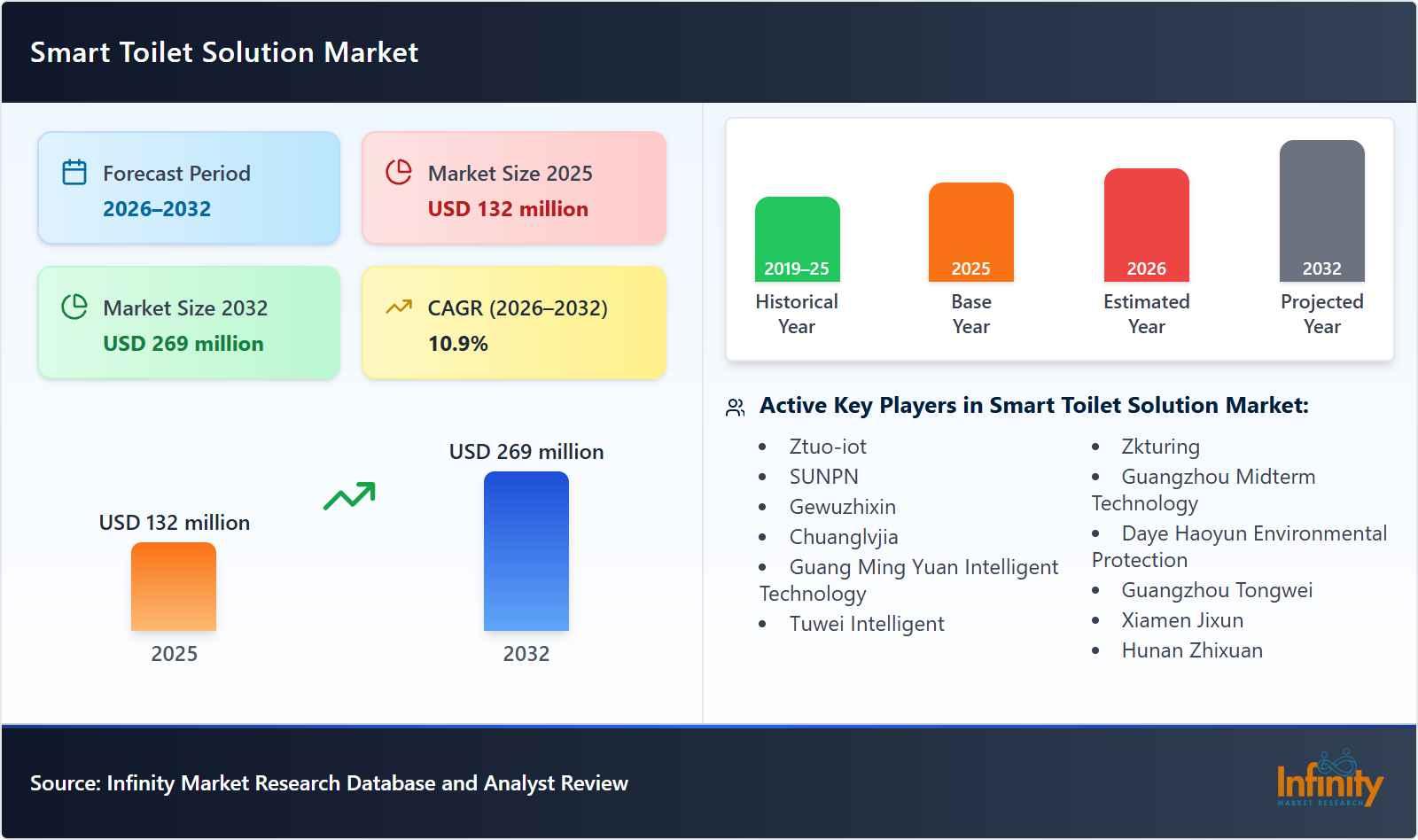1418x840 pixels.
Task: Click the gray 2032 Projected Year bar
Action: [x=1321, y=211]
